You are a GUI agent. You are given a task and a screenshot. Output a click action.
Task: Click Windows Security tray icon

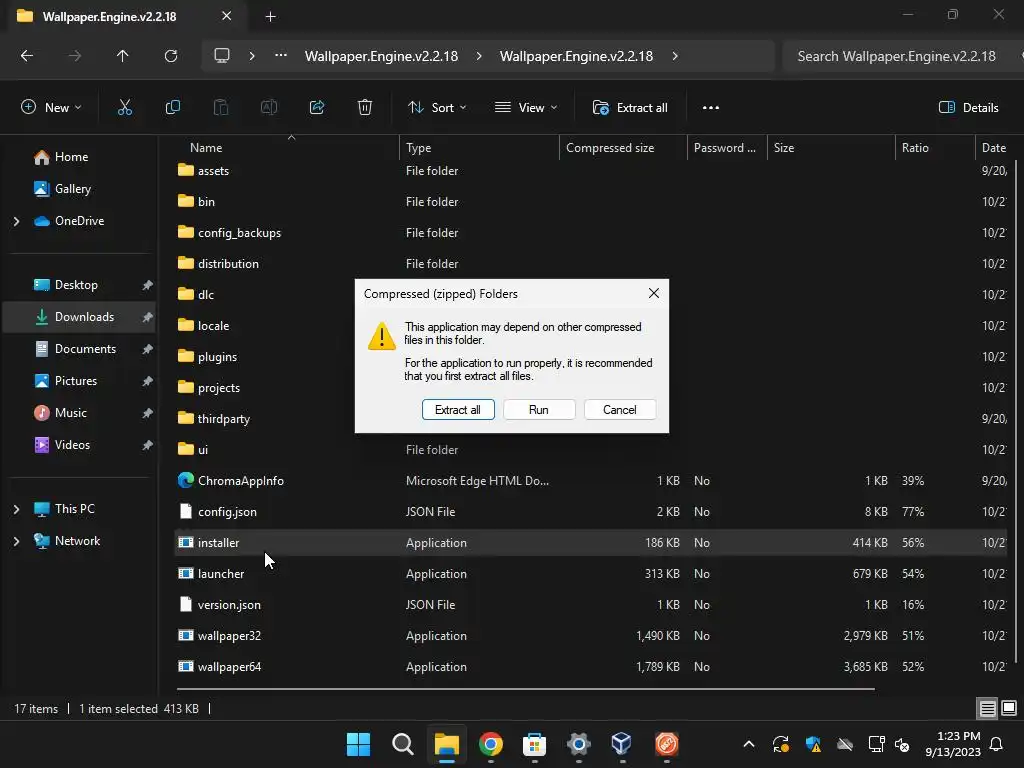pyautogui.click(x=813, y=744)
